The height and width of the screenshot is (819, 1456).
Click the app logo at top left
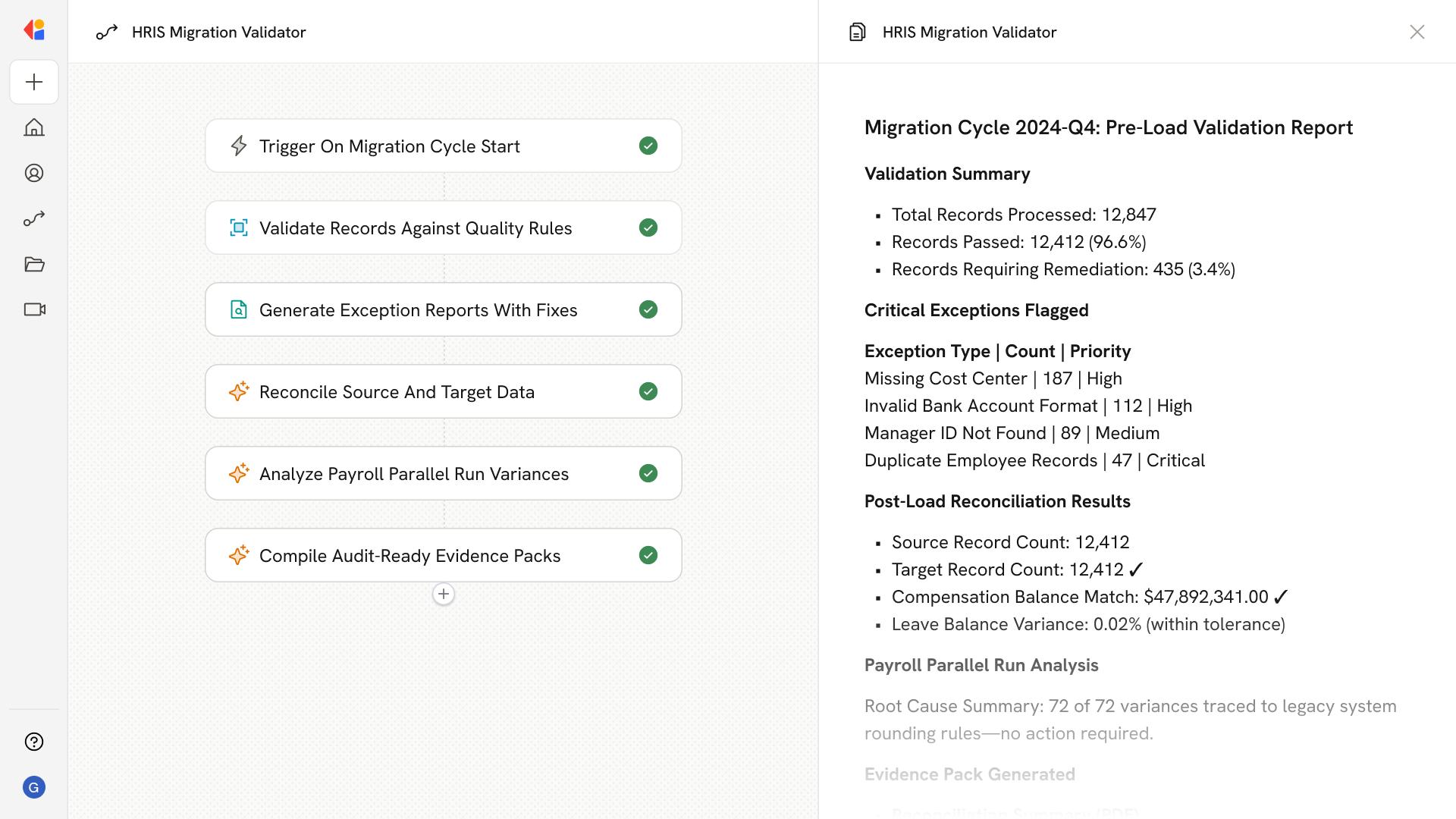click(x=34, y=30)
